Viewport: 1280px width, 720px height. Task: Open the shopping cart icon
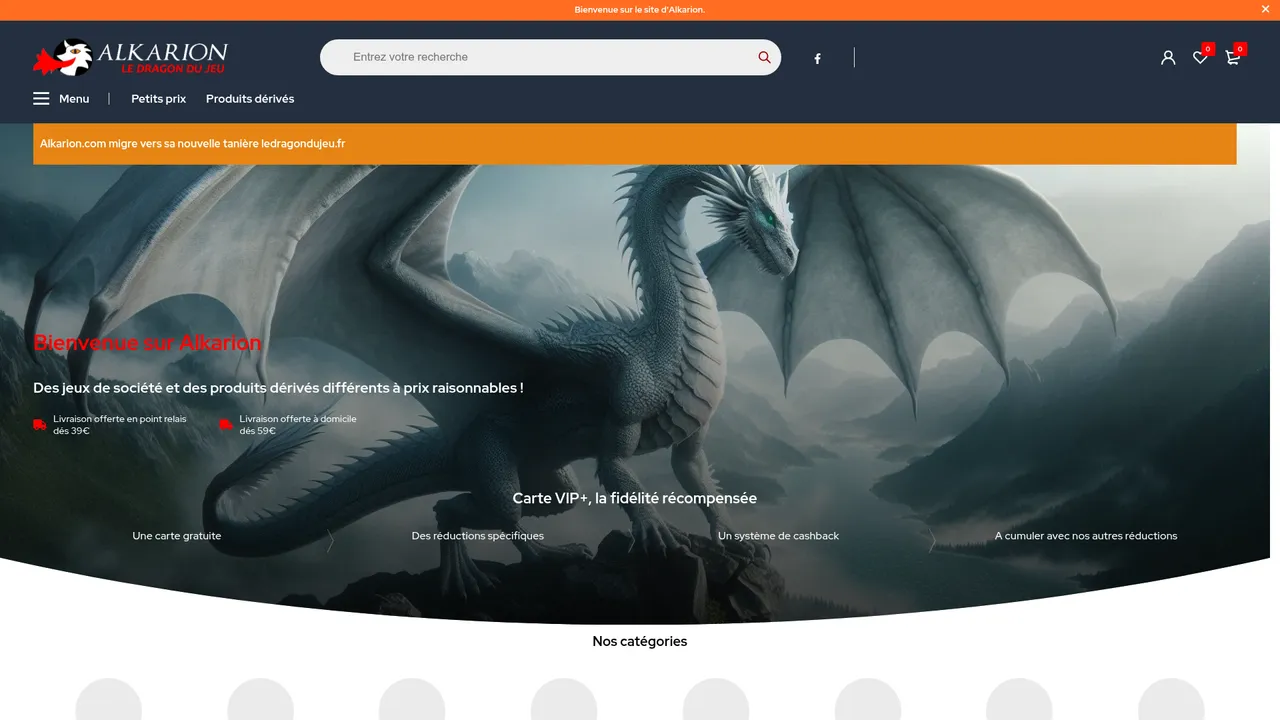[x=1232, y=57]
